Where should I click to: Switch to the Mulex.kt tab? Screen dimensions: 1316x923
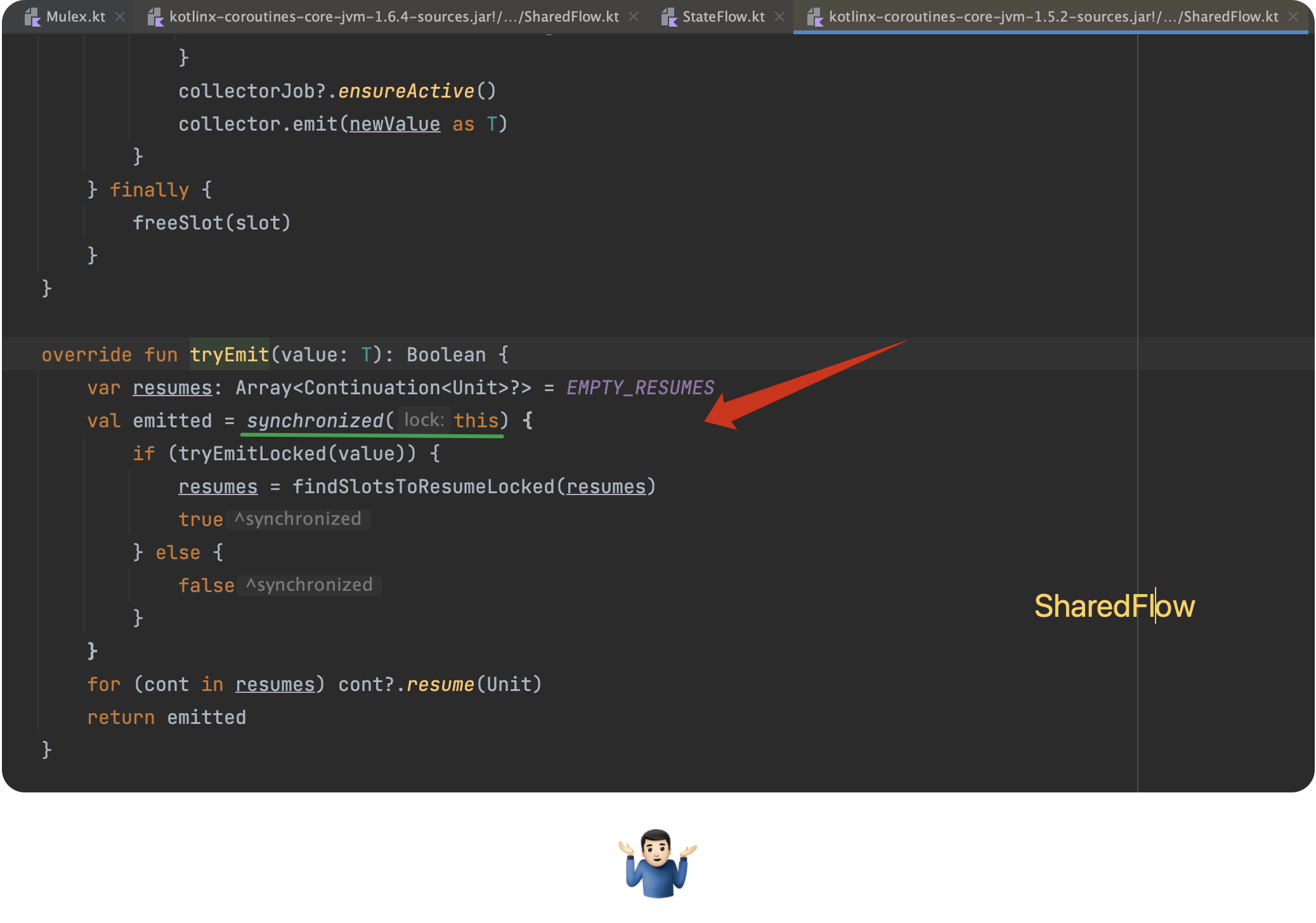pyautogui.click(x=75, y=16)
